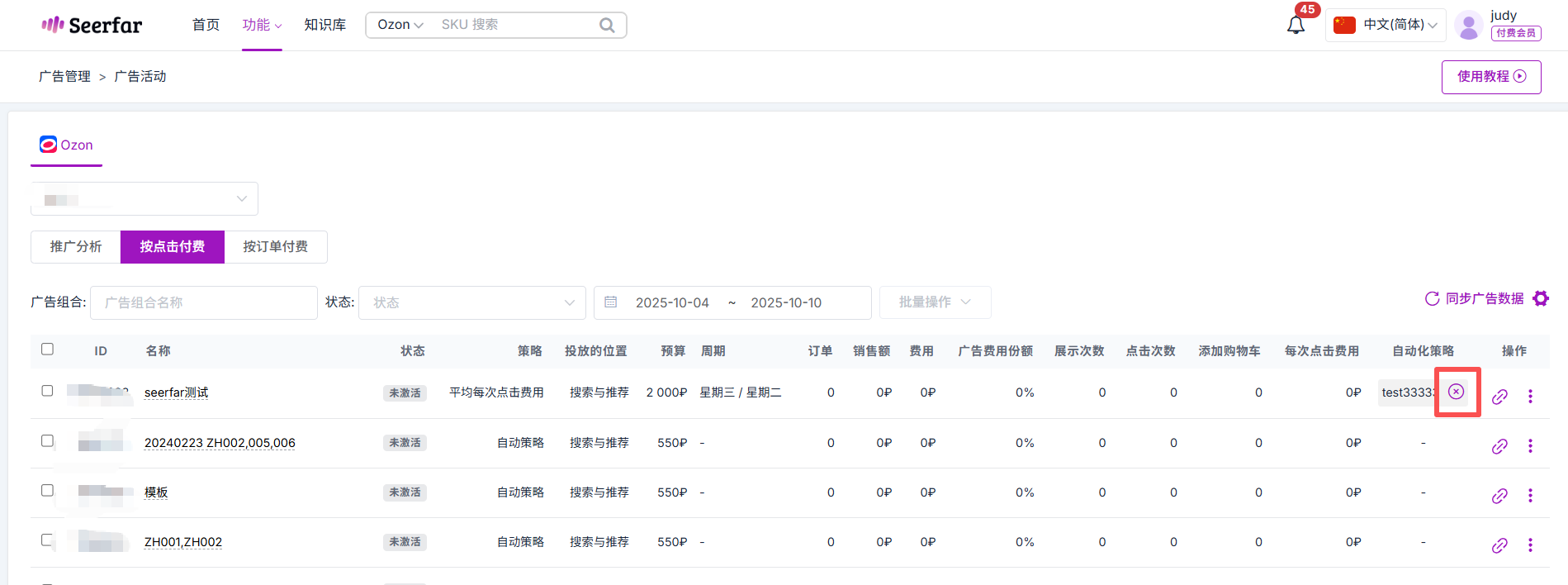Remove automation strategy on seerfar测试 row
Screen dimensions: 1568x585
pos(1457,392)
